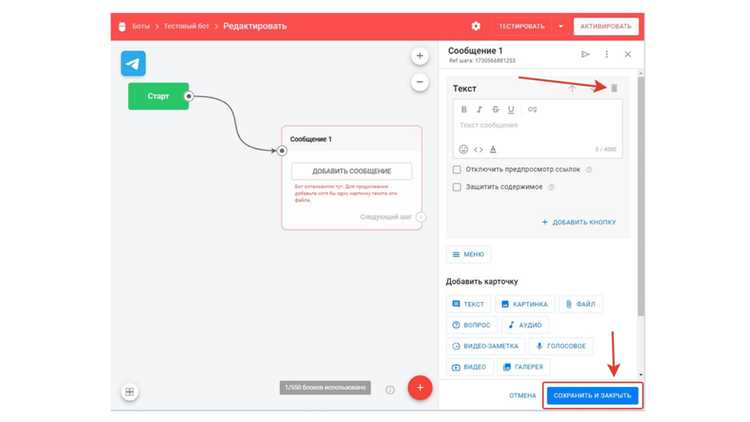Click the Telegram channel icon

coord(133,64)
